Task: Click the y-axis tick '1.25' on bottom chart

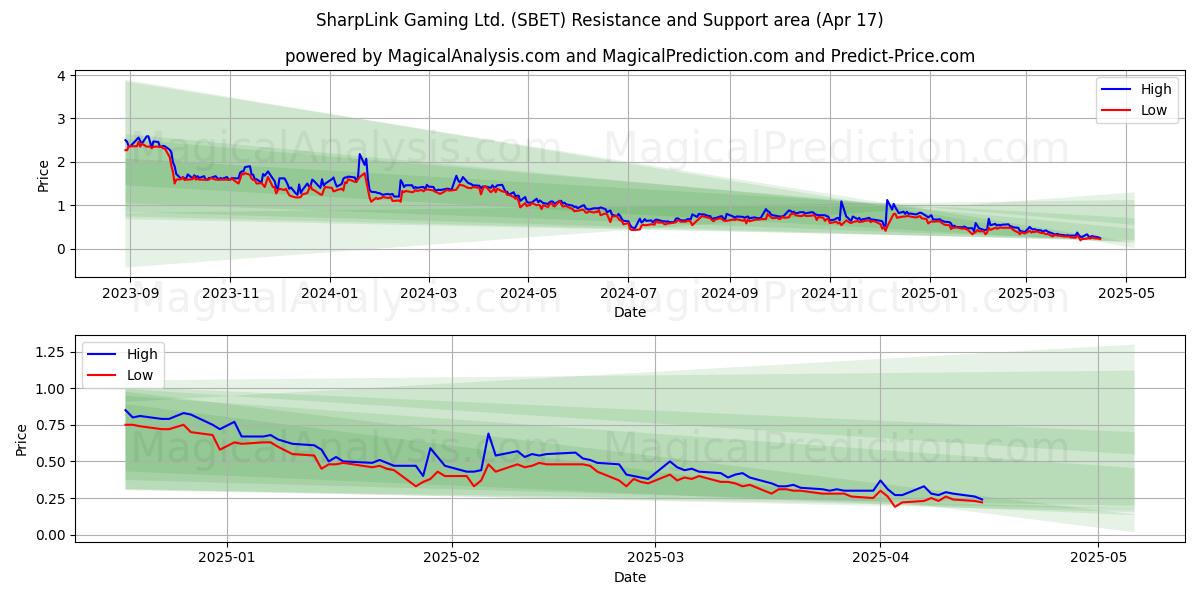Action: click(x=50, y=352)
